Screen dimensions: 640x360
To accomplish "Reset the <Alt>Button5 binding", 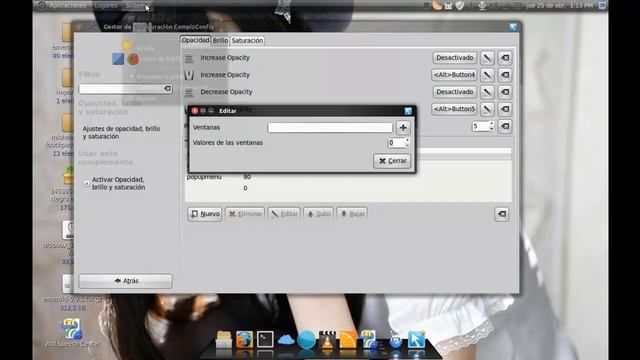I will (505, 109).
